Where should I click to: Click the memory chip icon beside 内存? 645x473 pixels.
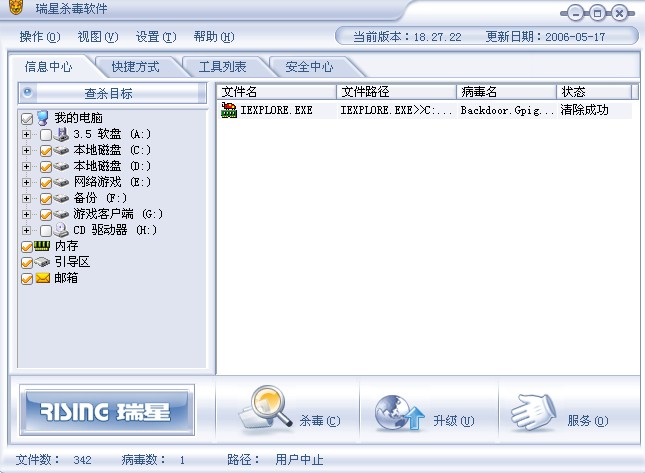click(42, 246)
